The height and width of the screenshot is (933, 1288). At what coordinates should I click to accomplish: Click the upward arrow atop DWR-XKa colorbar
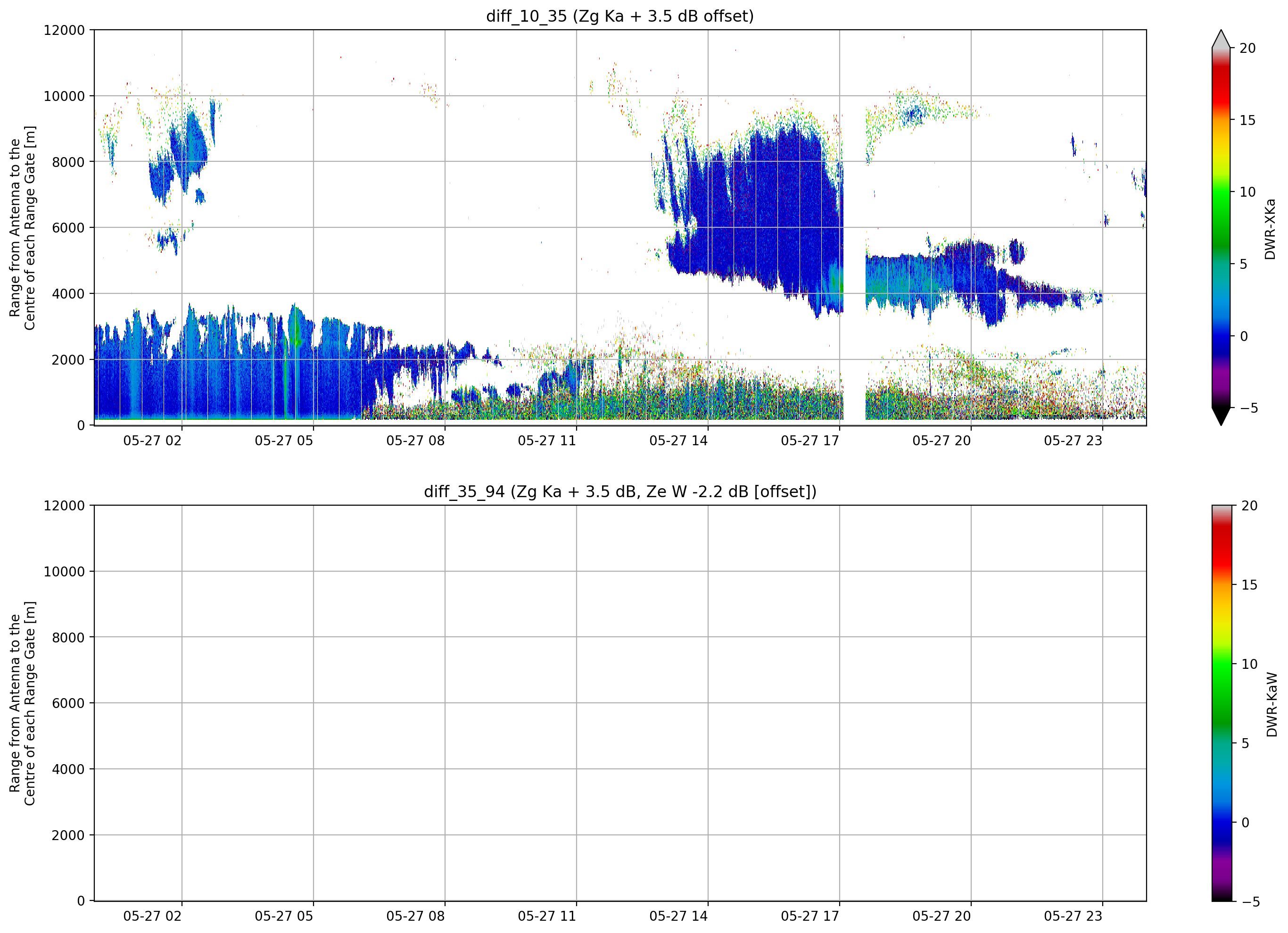[1221, 39]
